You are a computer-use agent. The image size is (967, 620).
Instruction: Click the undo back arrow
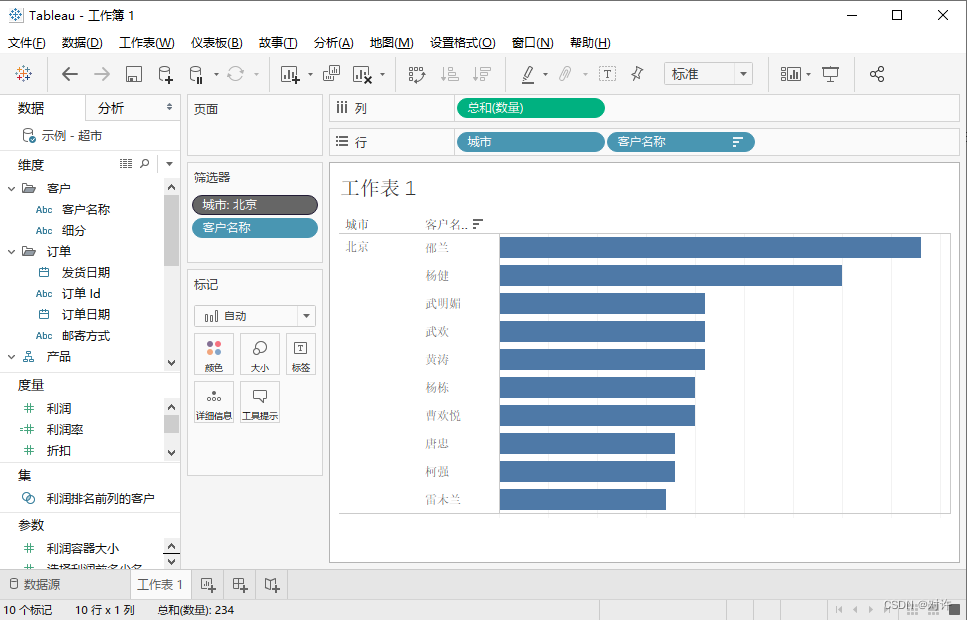70,74
